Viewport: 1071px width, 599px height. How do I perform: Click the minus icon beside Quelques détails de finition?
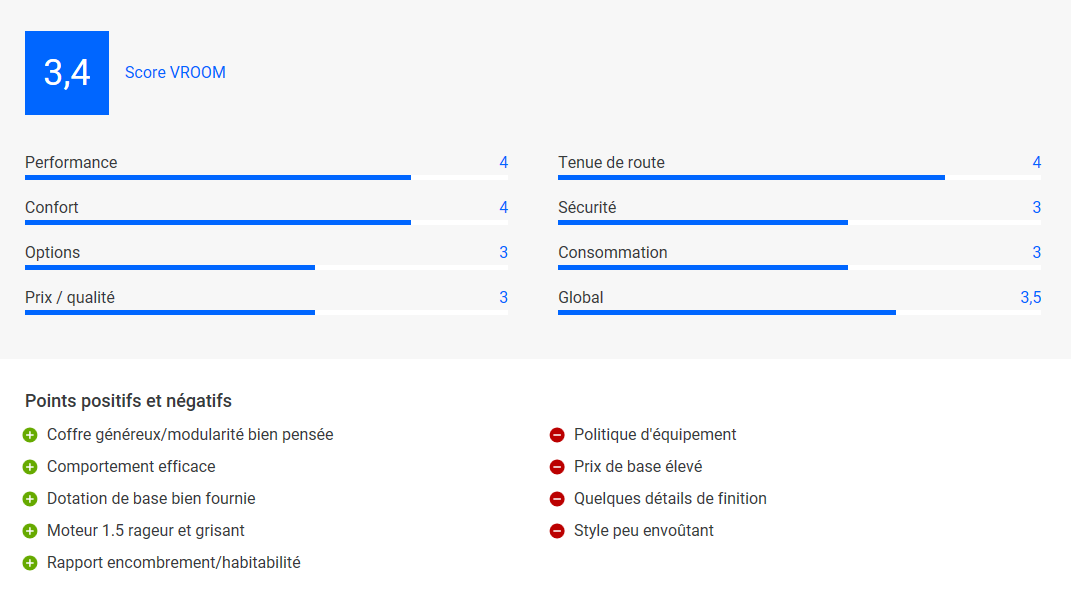[557, 499]
